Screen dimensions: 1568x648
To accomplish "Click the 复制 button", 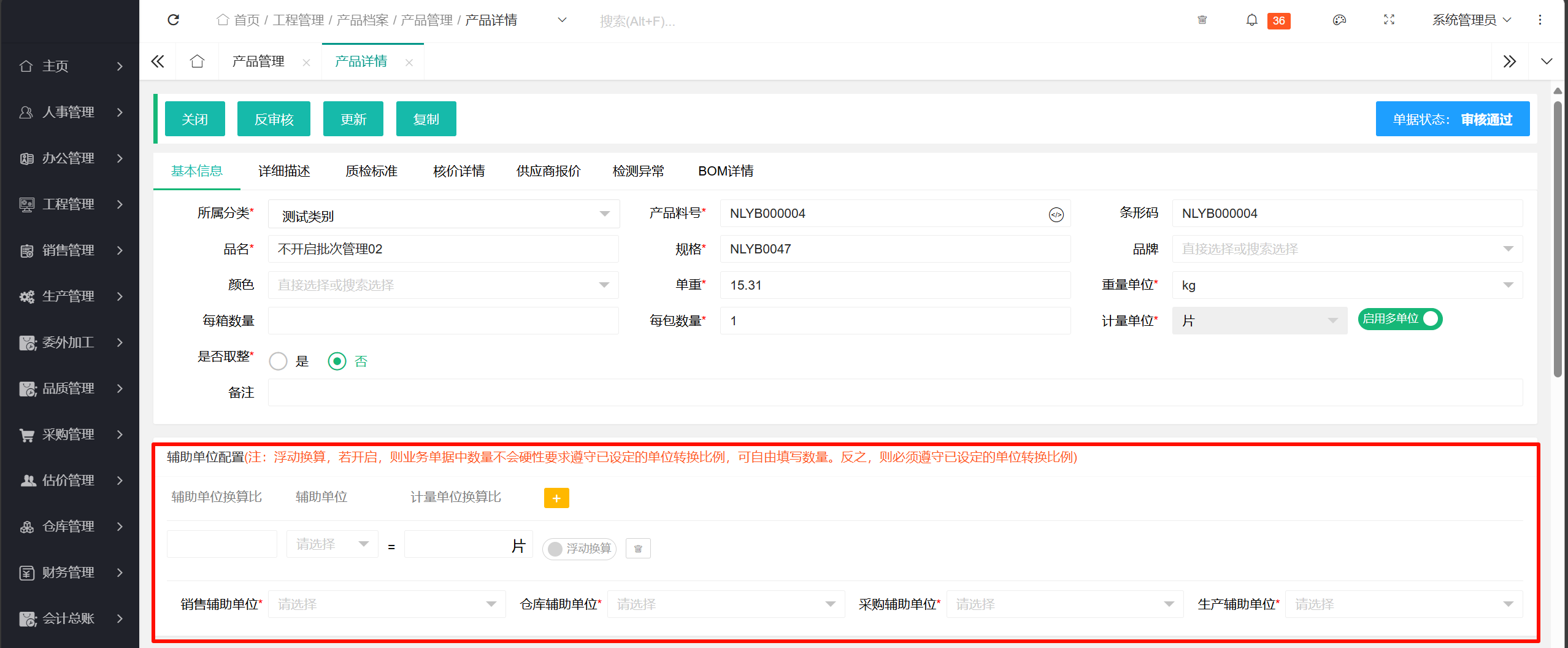I will (x=426, y=119).
